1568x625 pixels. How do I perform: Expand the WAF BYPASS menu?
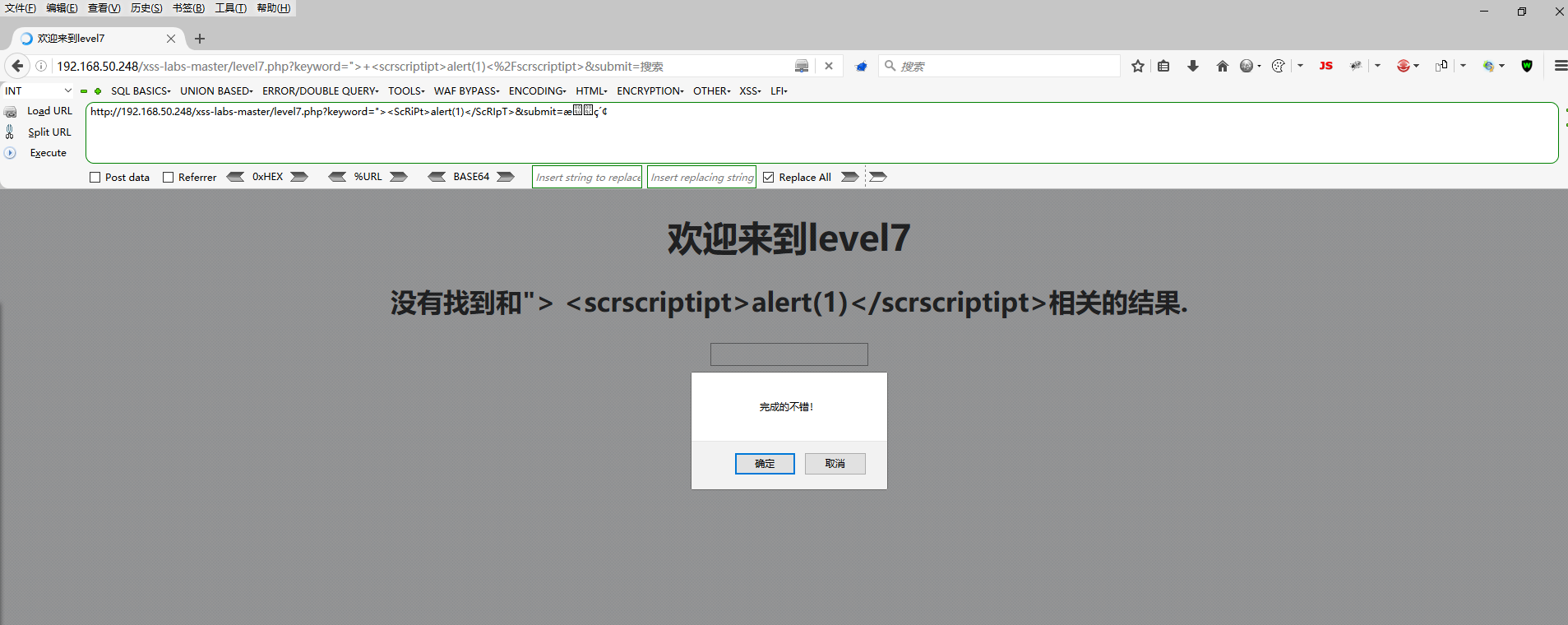tap(467, 91)
